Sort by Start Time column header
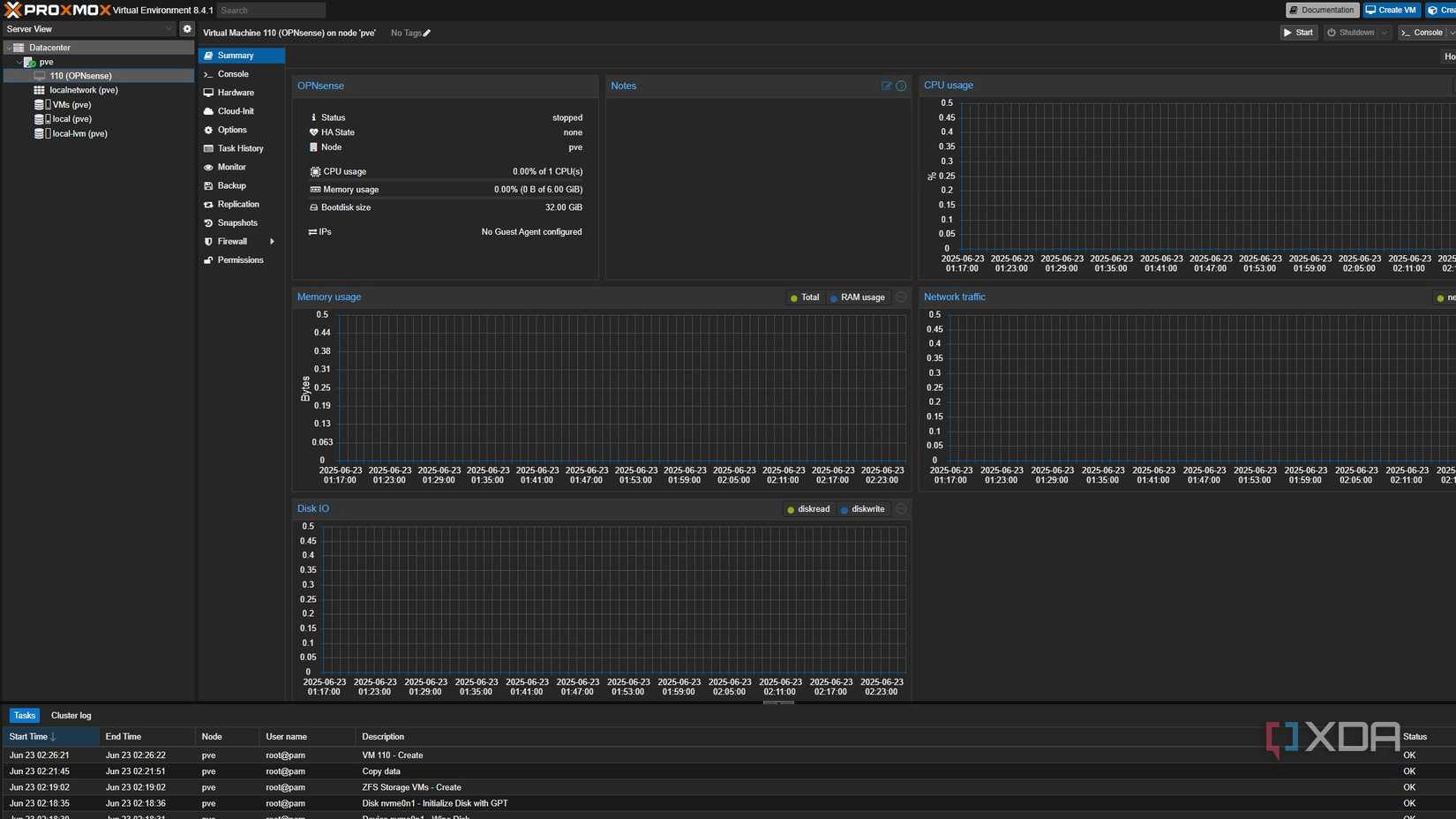The height and width of the screenshot is (819, 1456). 51,737
